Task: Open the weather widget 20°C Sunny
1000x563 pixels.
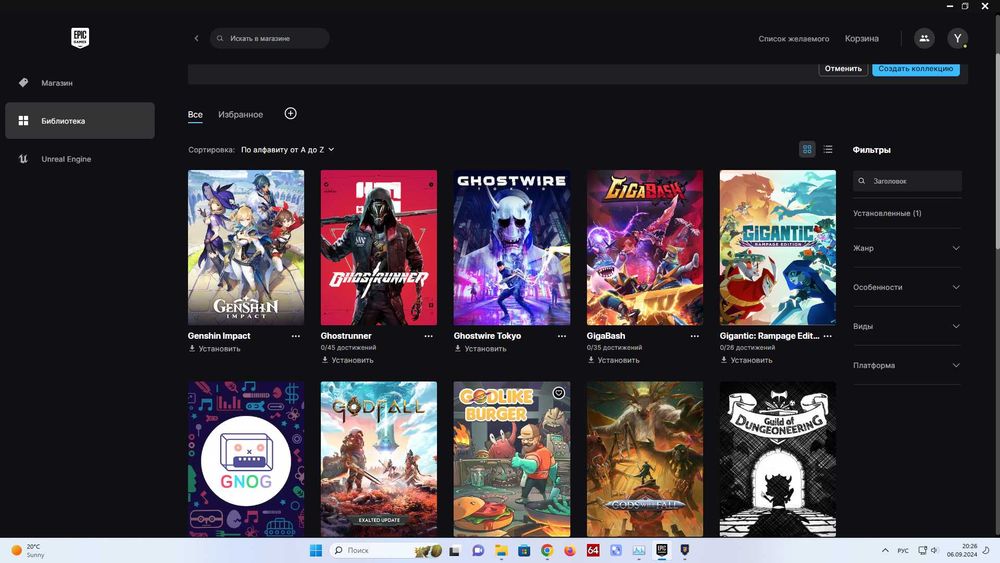Action: pyautogui.click(x=27, y=550)
